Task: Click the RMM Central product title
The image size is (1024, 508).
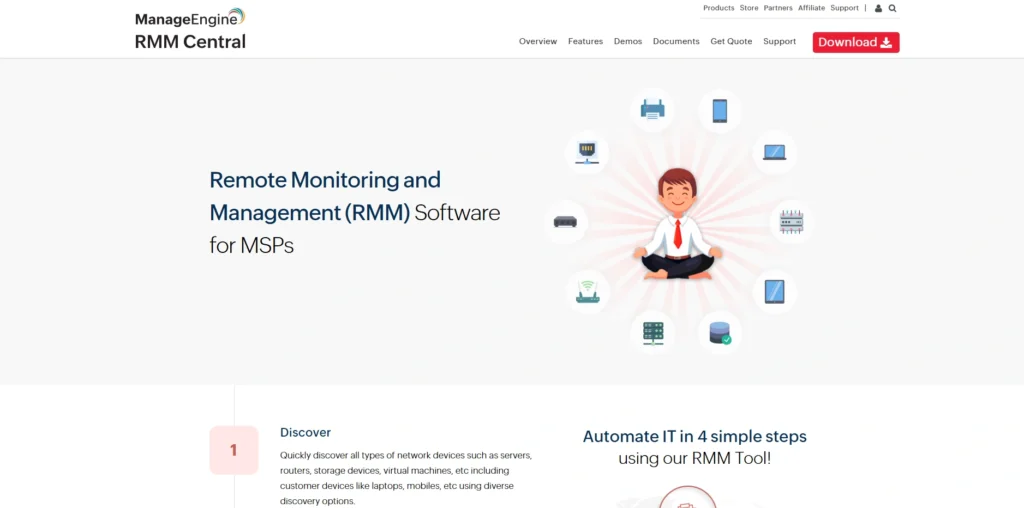Action: click(x=190, y=42)
